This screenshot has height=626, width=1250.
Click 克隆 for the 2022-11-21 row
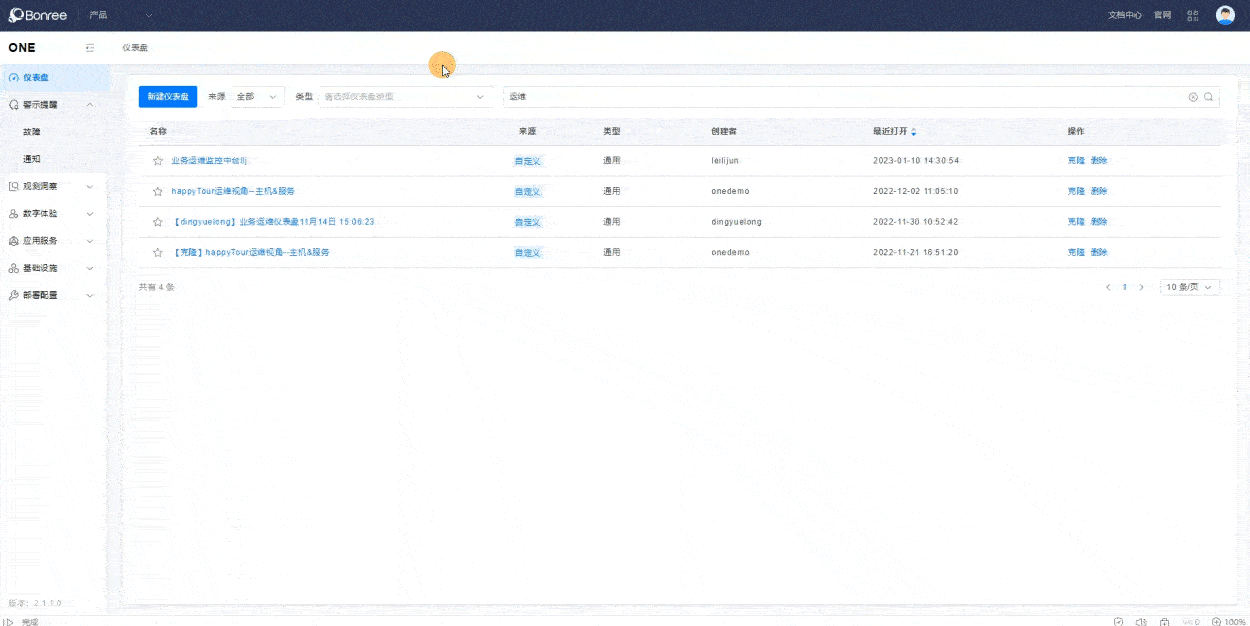coord(1076,252)
